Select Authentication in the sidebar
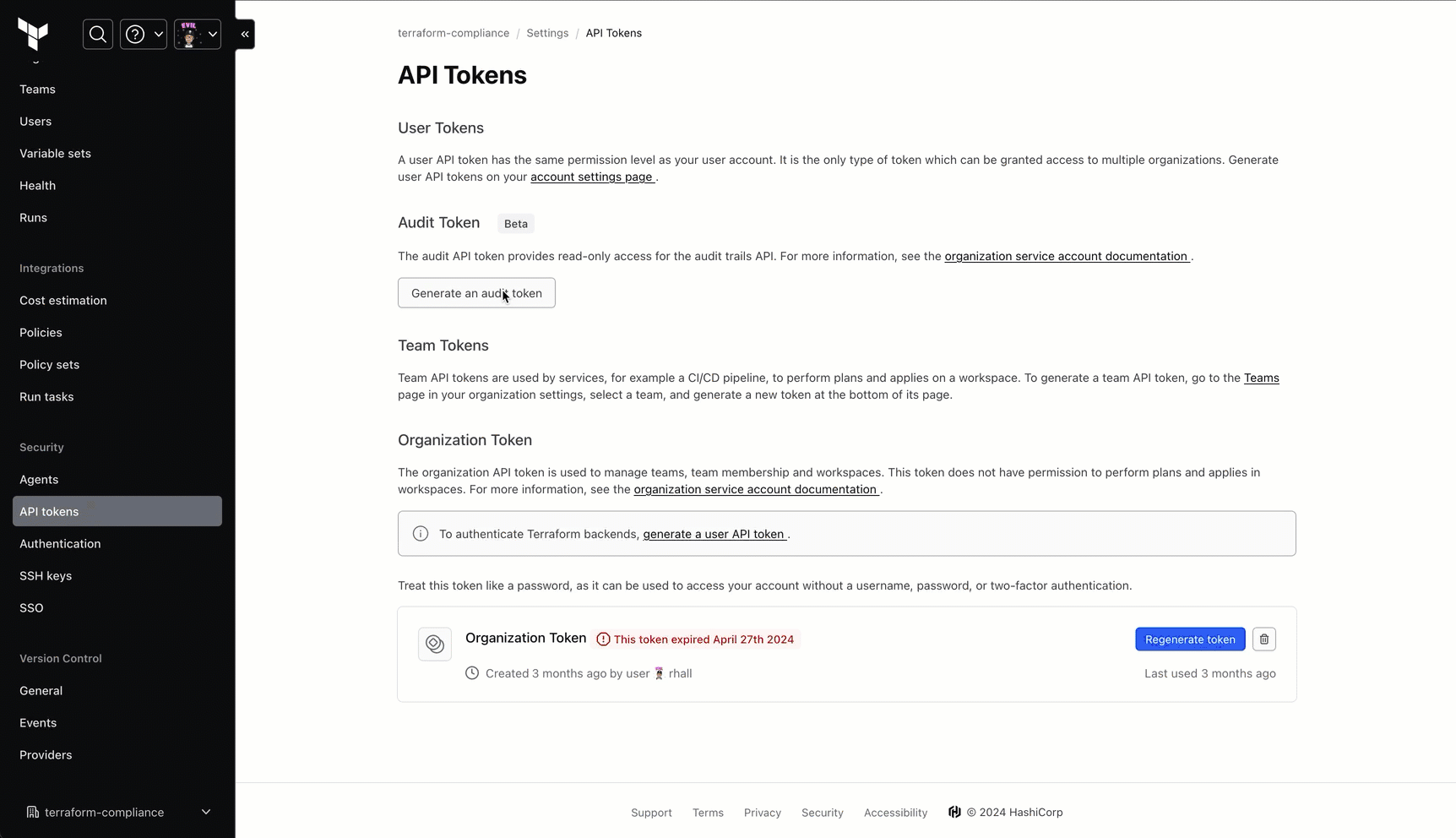Viewport: 1456px width, 838px height. tap(60, 544)
